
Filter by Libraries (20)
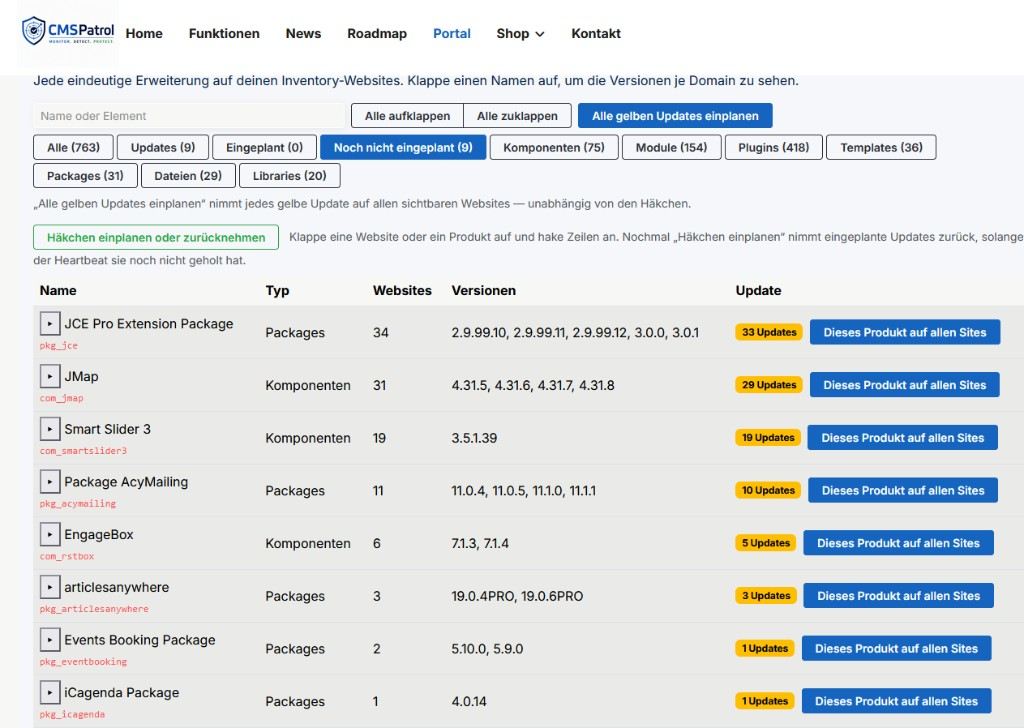pos(289,176)
